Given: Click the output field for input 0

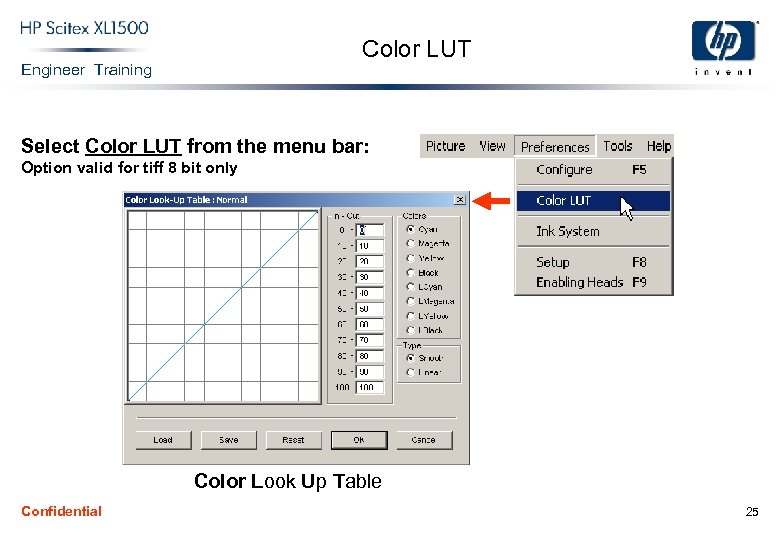Looking at the screenshot, I should [370, 230].
